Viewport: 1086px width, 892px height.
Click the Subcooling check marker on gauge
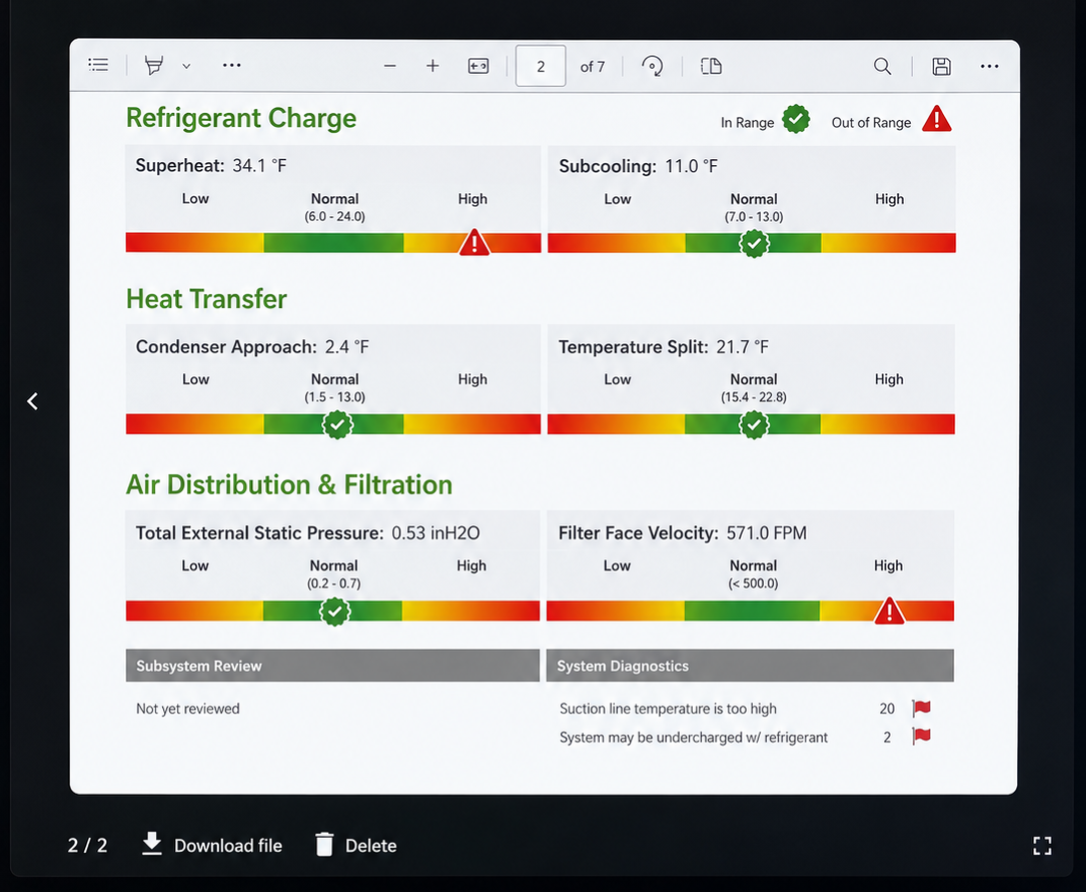(x=754, y=243)
